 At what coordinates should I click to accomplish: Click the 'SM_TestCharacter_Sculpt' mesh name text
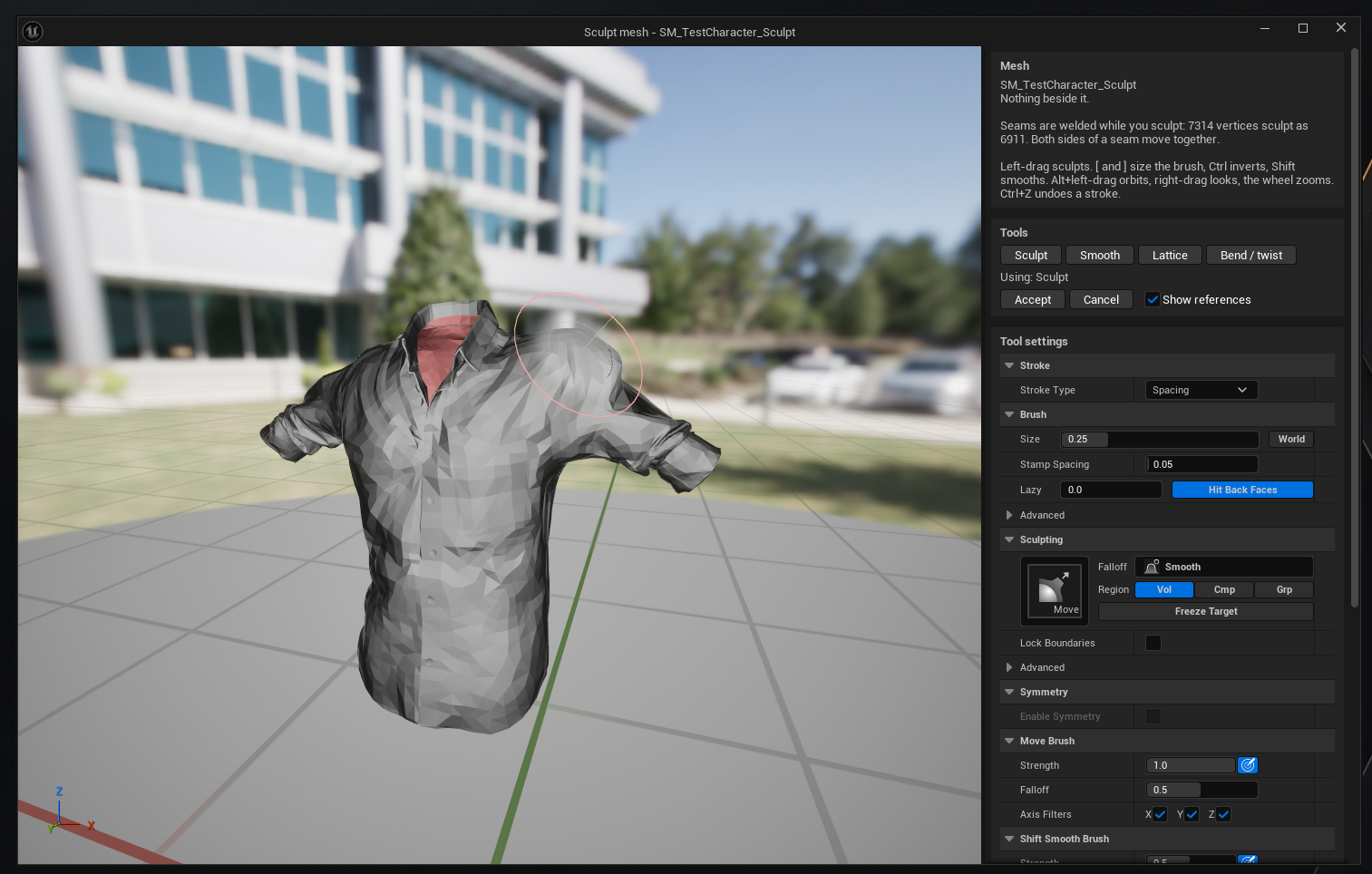click(1068, 84)
